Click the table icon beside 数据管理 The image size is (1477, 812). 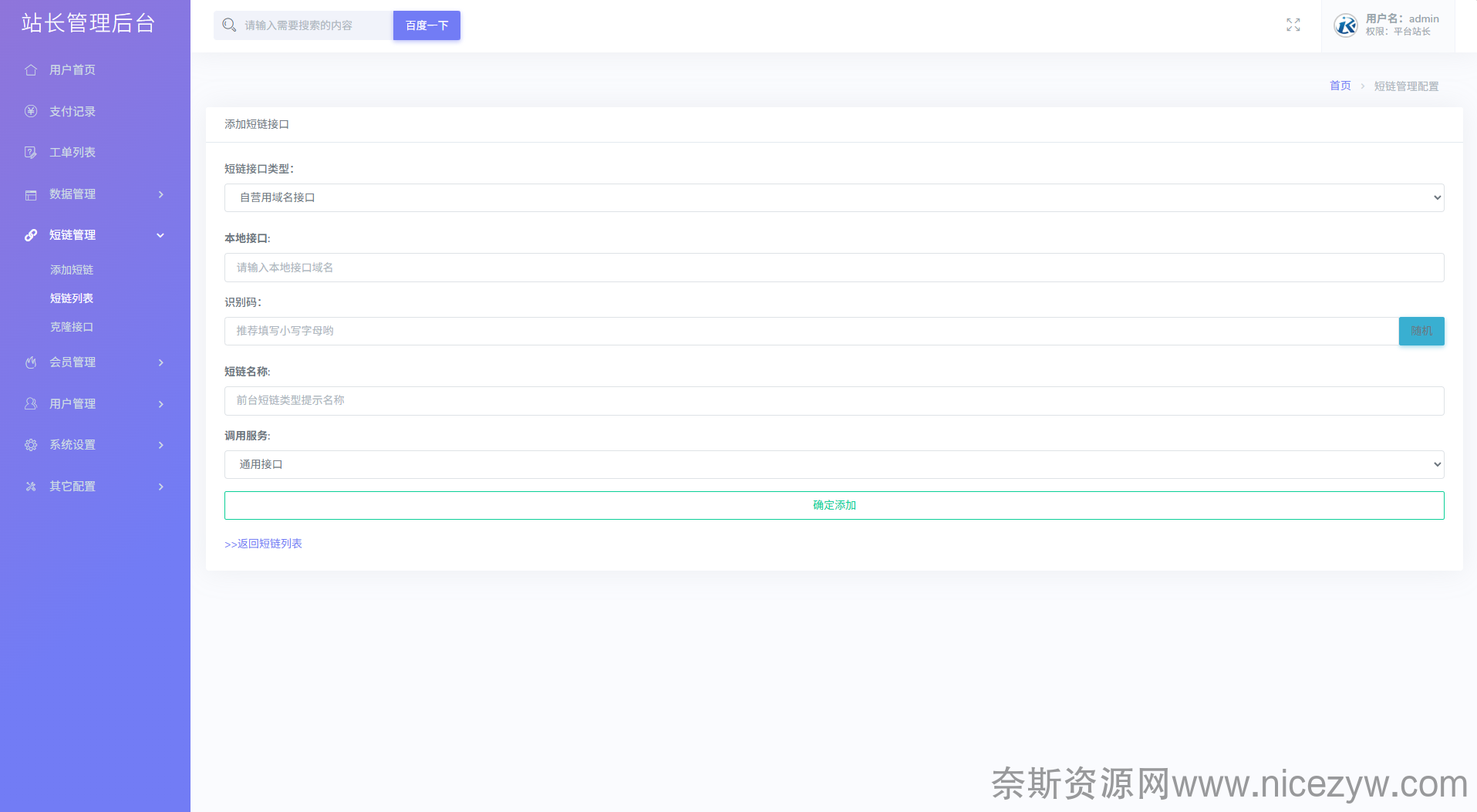pos(31,194)
